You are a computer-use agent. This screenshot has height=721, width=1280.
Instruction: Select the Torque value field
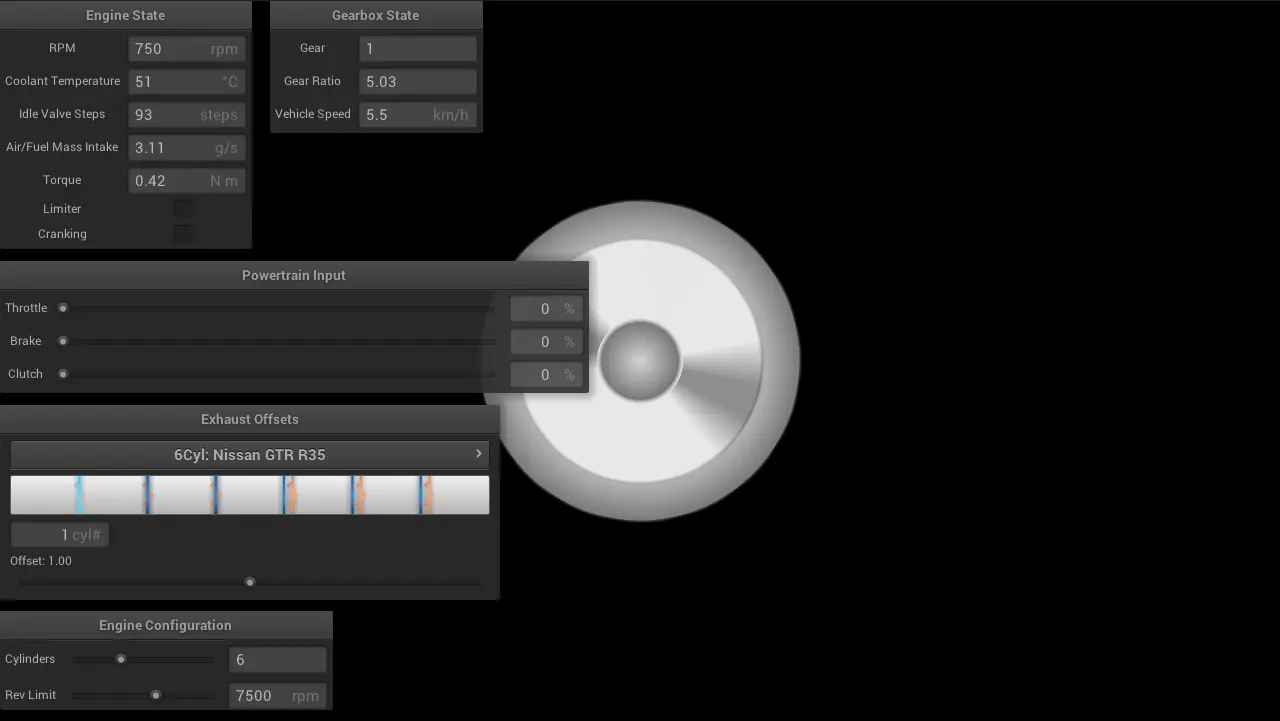pyautogui.click(x=187, y=180)
